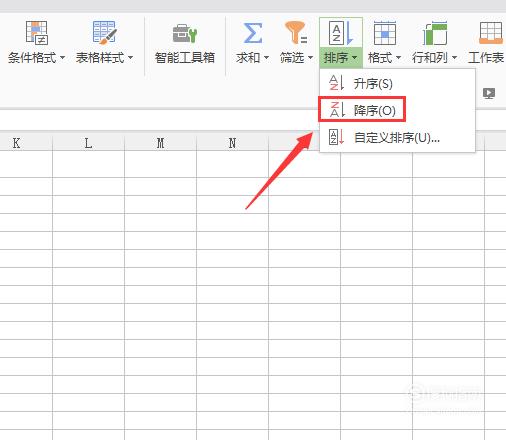
Task: Click the Filter (筛选) funnel icon
Action: [x=296, y=33]
